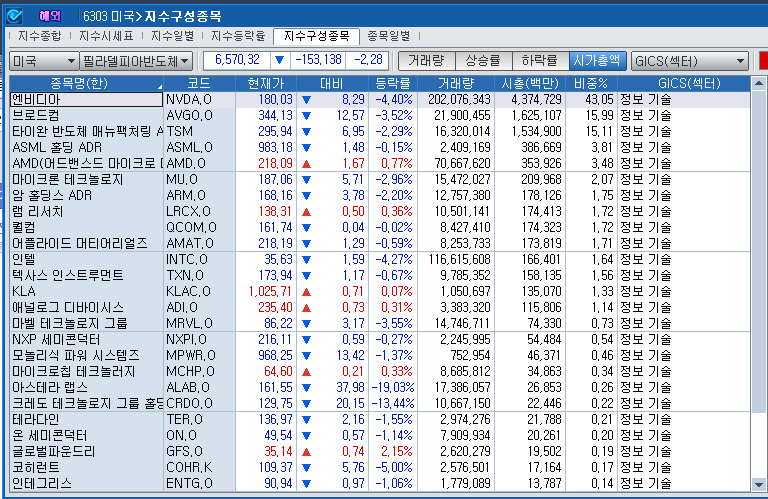The image size is (768, 499).
Task: Click the 등락률 column header
Action: pyautogui.click(x=393, y=83)
